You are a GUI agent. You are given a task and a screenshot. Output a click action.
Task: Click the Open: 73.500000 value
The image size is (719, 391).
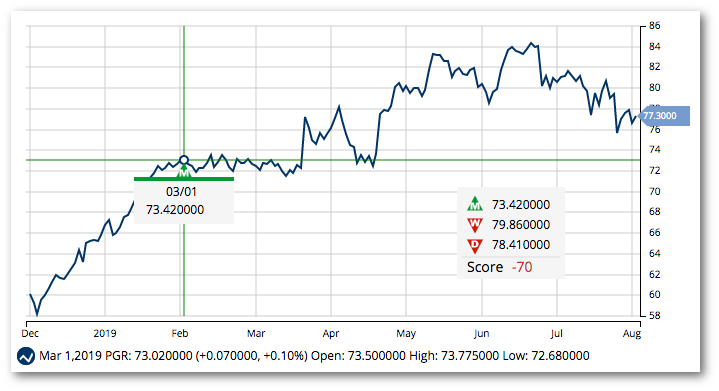point(358,356)
